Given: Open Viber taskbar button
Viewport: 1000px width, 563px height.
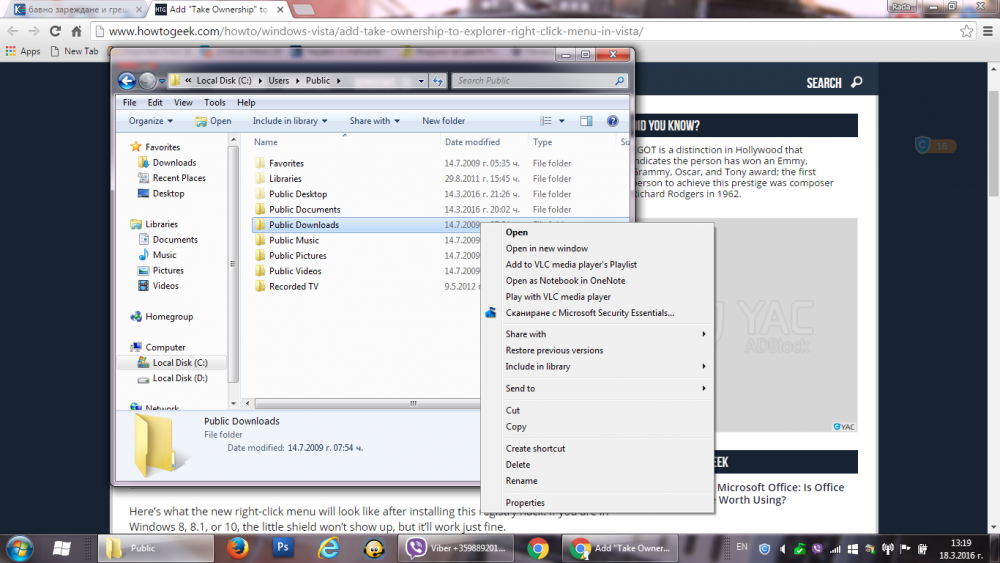Looking at the screenshot, I should (x=456, y=548).
